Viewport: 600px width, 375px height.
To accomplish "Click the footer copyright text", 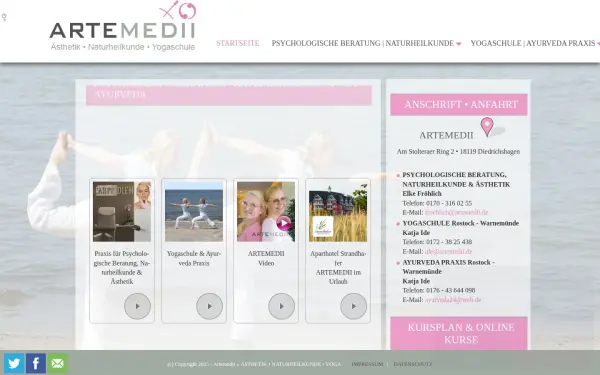I will pyautogui.click(x=254, y=364).
